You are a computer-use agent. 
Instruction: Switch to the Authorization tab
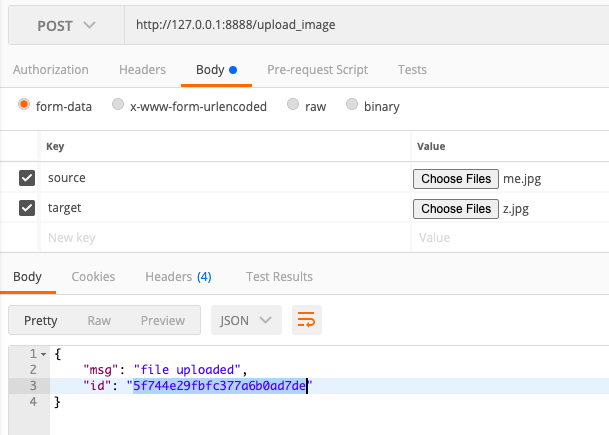(50, 70)
